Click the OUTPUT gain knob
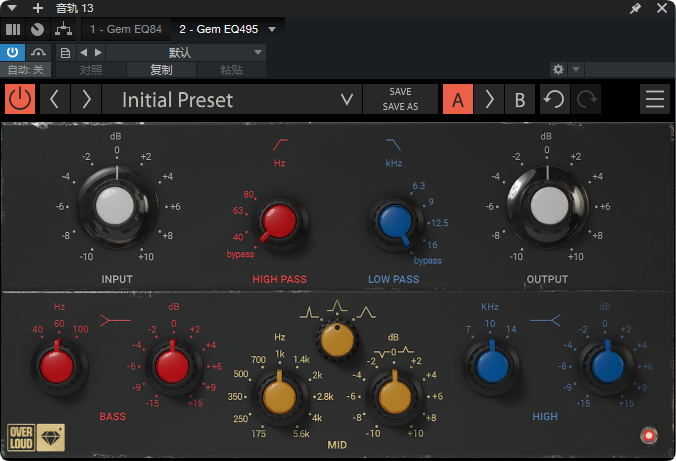 coord(548,207)
